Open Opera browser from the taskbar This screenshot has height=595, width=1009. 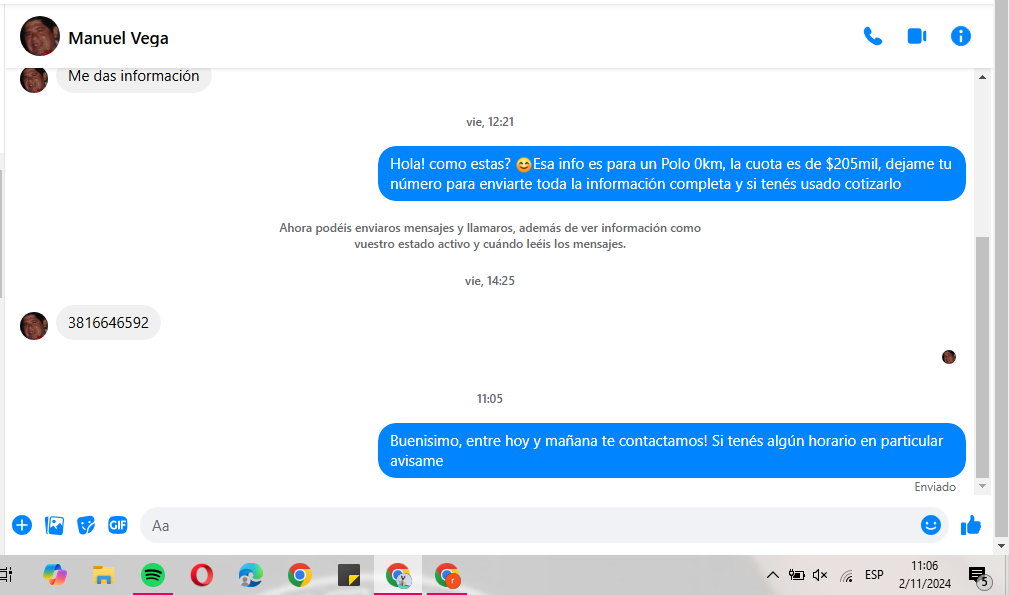[201, 574]
